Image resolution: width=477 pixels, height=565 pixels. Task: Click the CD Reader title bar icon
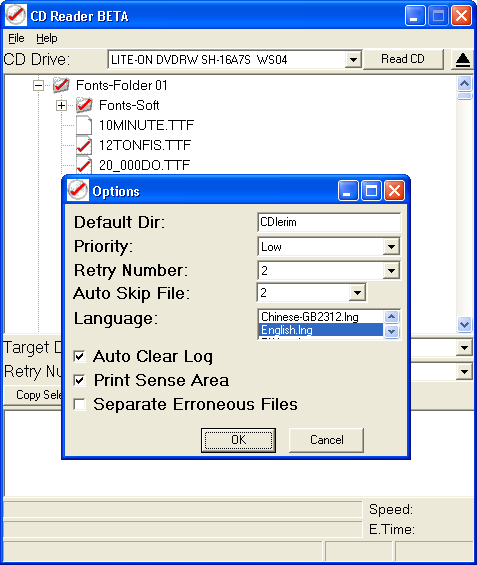pos(16,15)
